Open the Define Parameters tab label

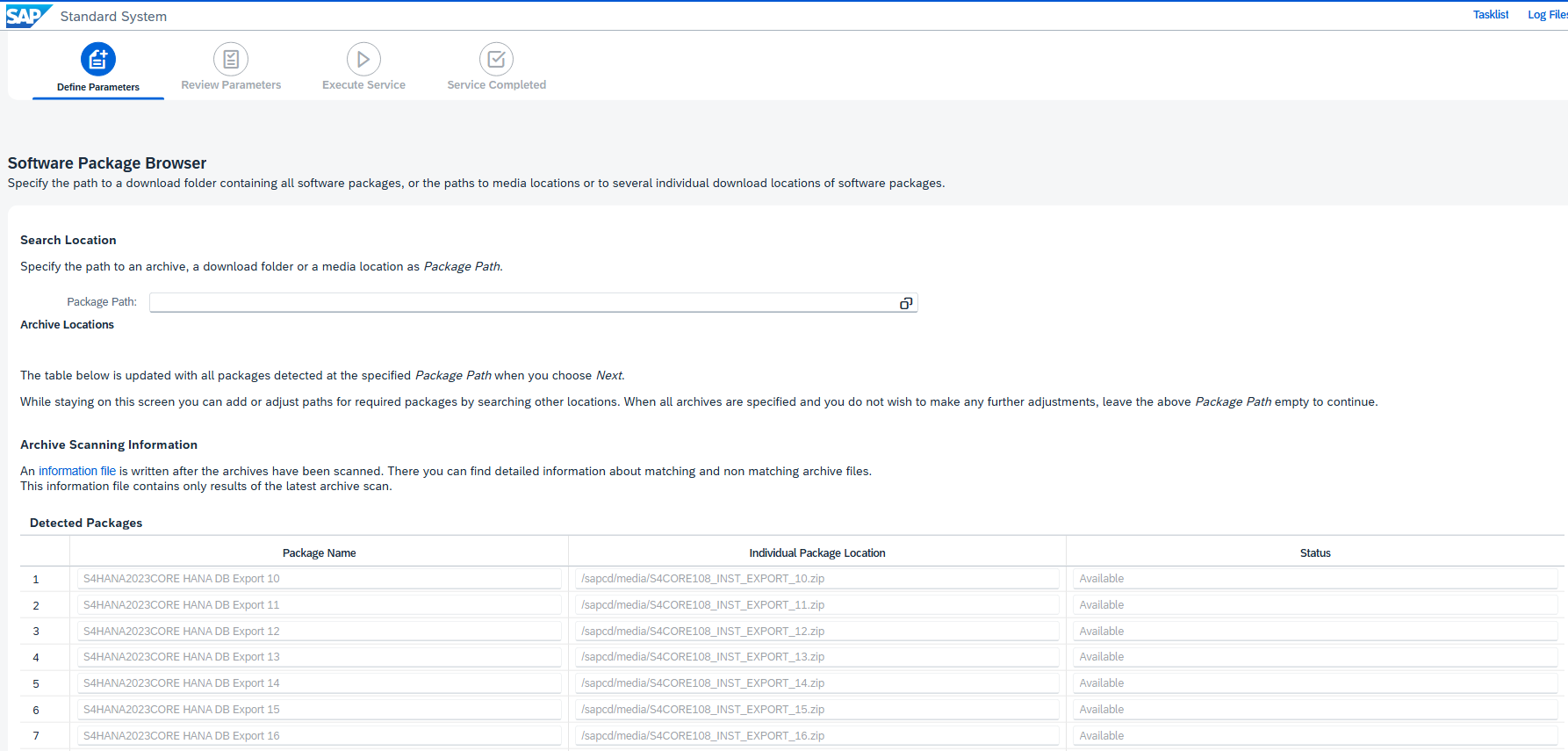[98, 87]
